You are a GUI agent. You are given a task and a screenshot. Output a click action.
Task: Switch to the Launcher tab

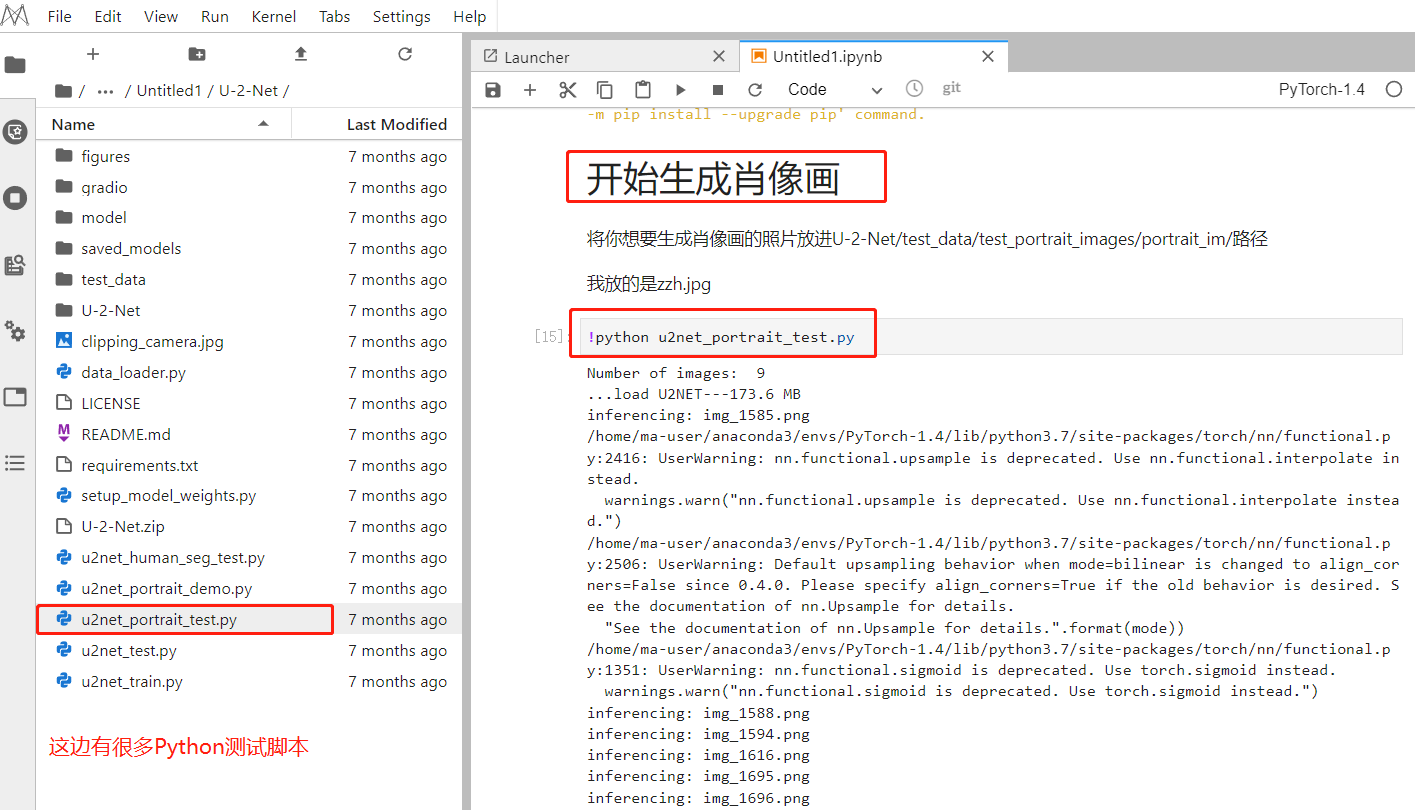click(x=605, y=57)
